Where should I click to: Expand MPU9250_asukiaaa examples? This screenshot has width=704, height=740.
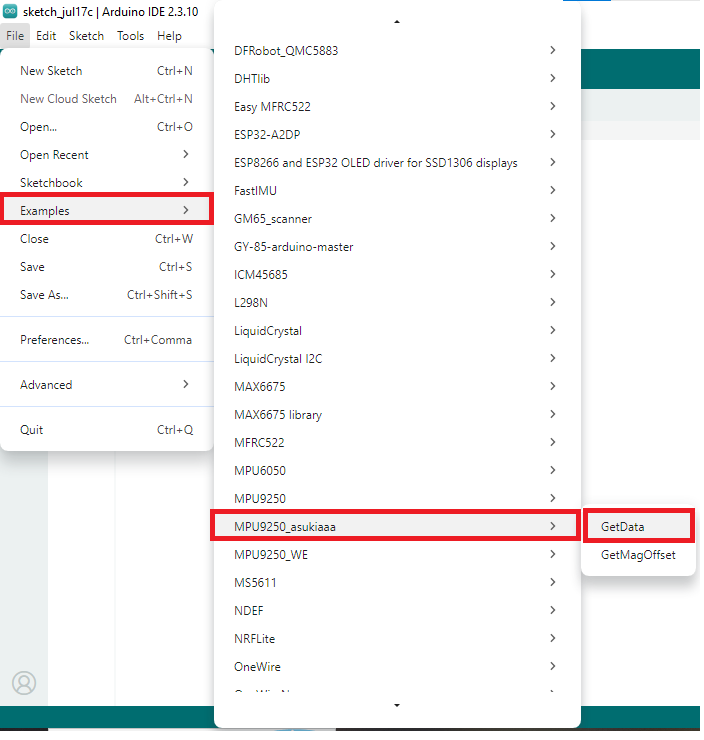(397, 526)
